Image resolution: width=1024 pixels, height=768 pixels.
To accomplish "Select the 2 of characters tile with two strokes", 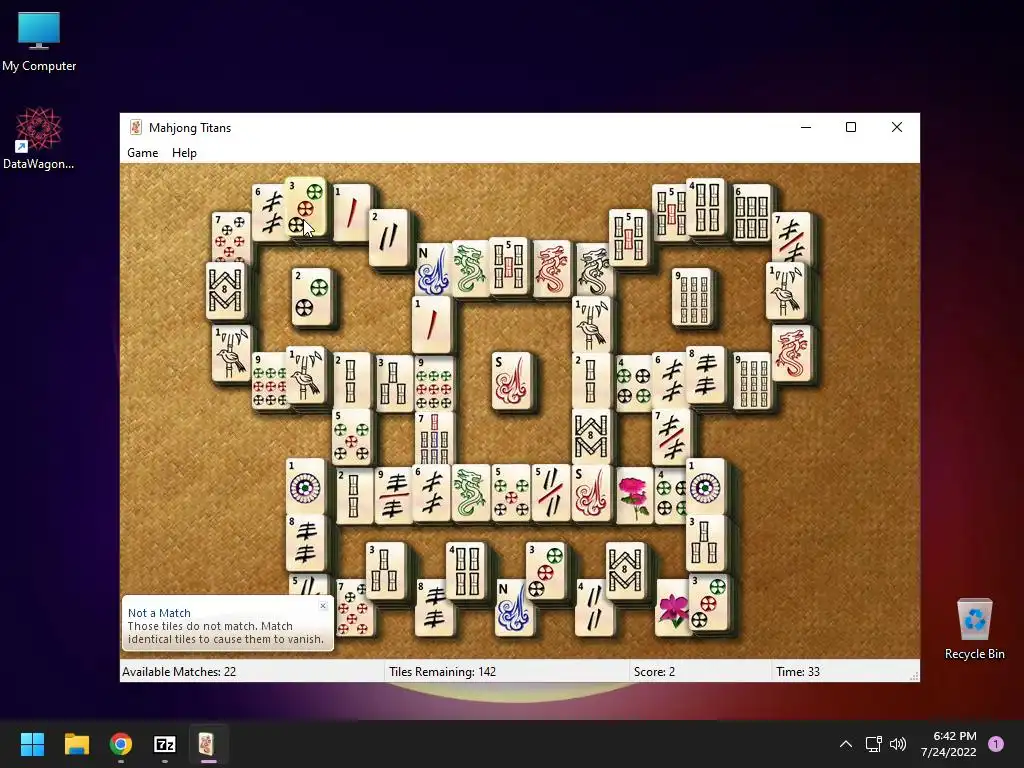I will [x=389, y=238].
